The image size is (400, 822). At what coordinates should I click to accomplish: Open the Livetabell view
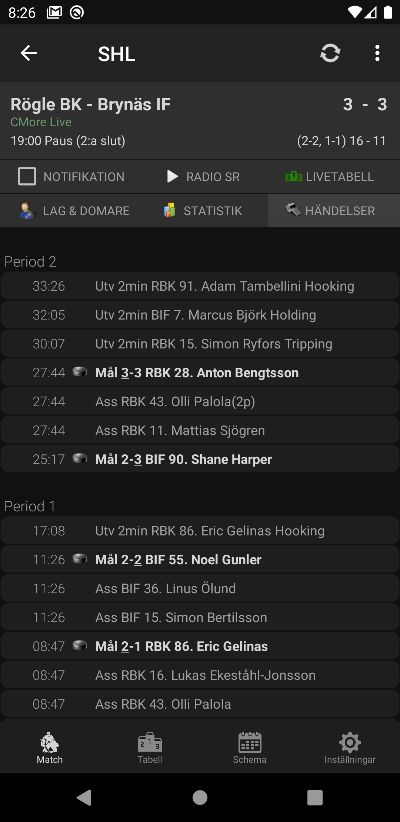coord(329,177)
